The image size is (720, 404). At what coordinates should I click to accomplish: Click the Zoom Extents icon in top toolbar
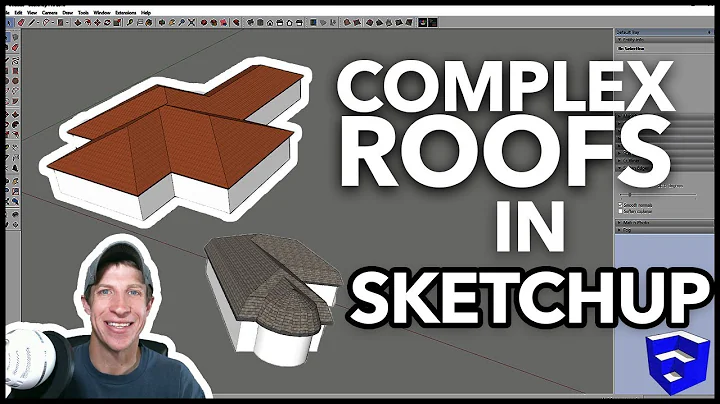191,22
